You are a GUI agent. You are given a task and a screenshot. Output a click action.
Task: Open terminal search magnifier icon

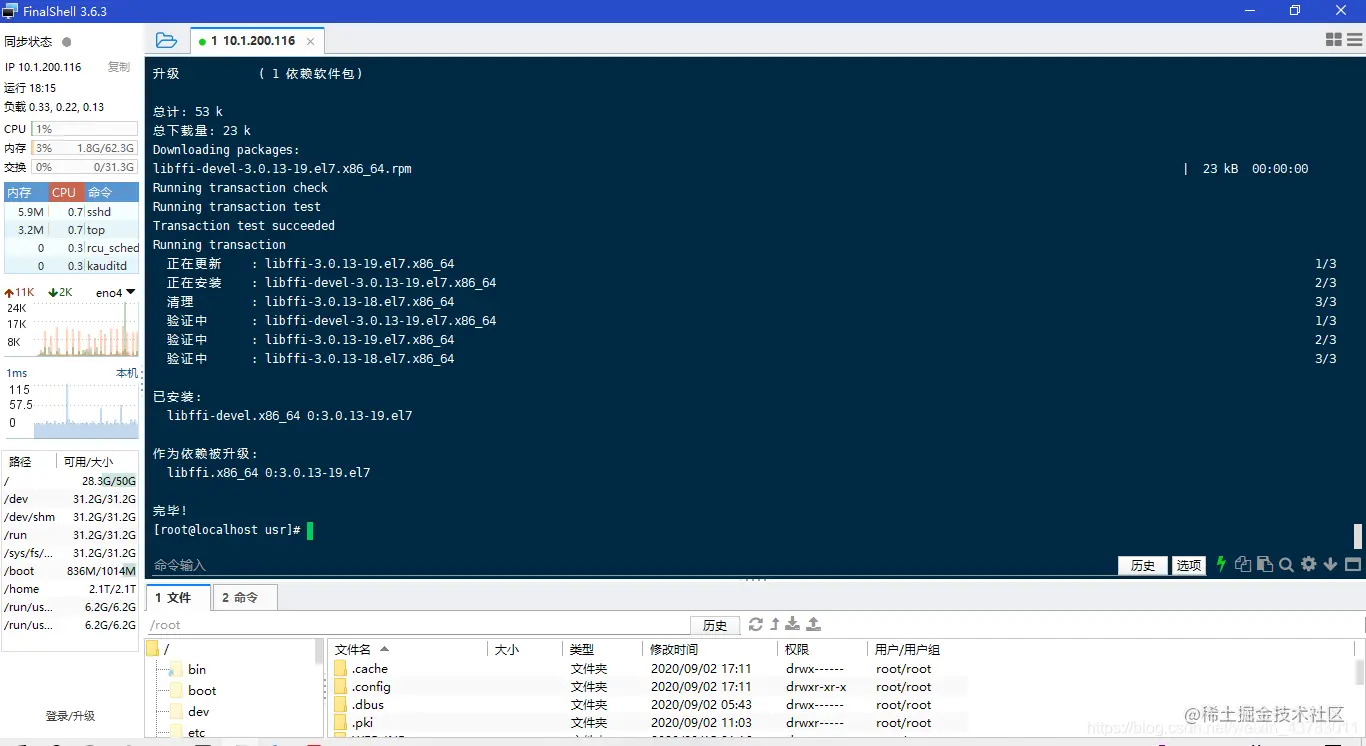click(1286, 564)
